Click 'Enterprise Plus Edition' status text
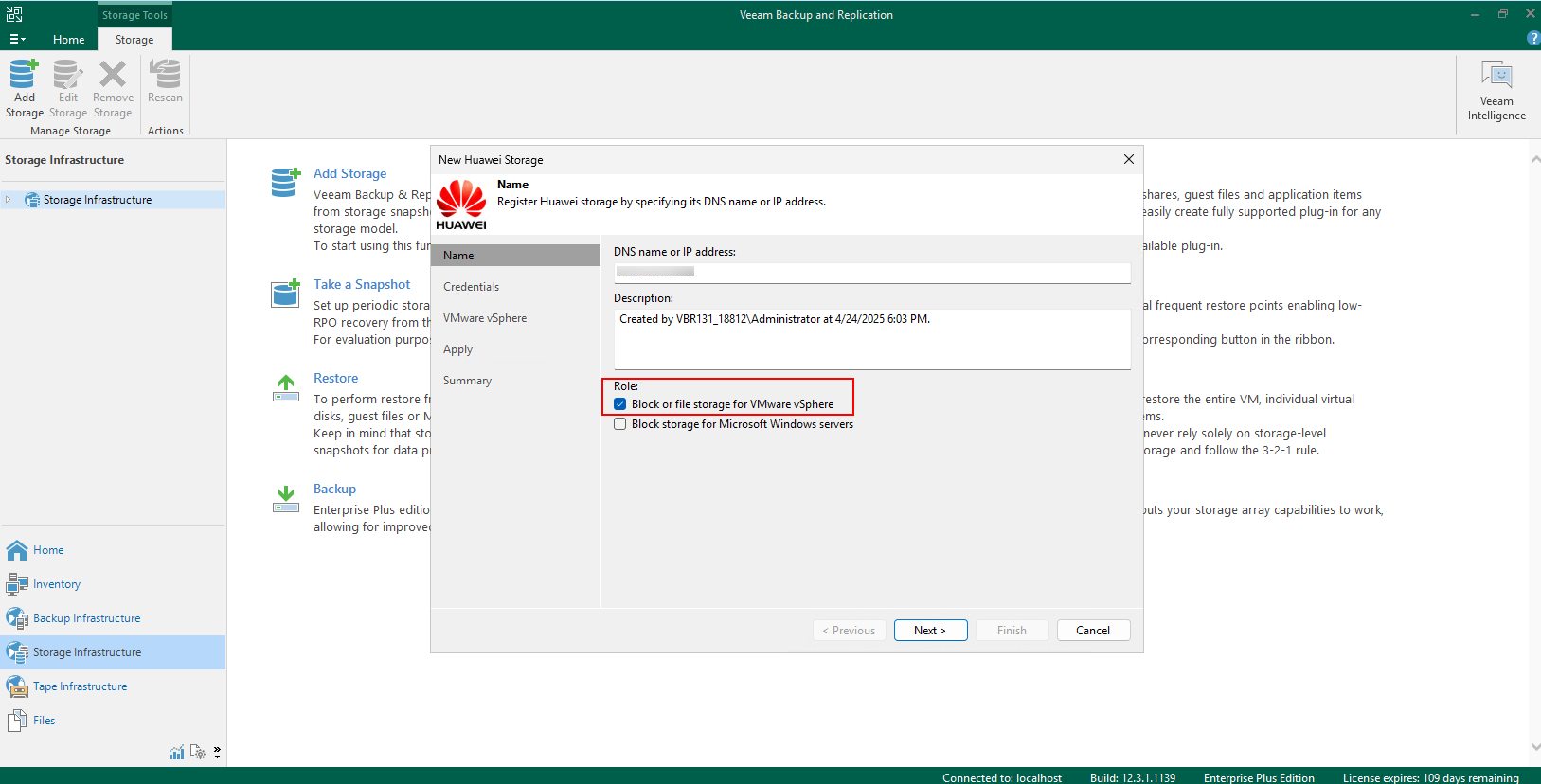This screenshot has height=784, width=1541. [x=1259, y=778]
